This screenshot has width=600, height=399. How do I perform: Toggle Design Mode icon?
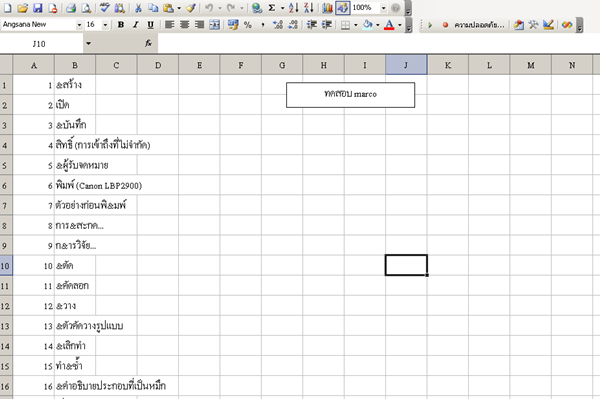coord(548,25)
